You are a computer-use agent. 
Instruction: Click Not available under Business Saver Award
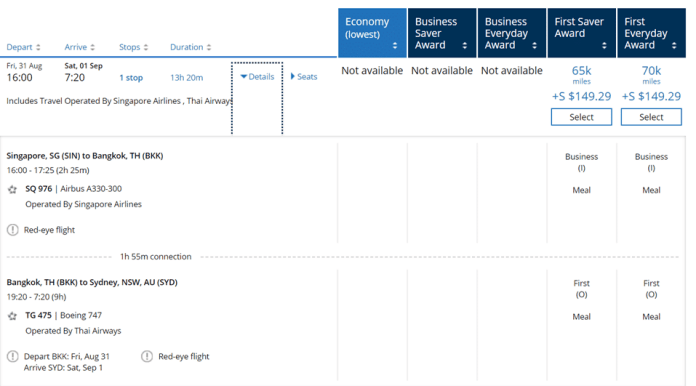click(442, 71)
